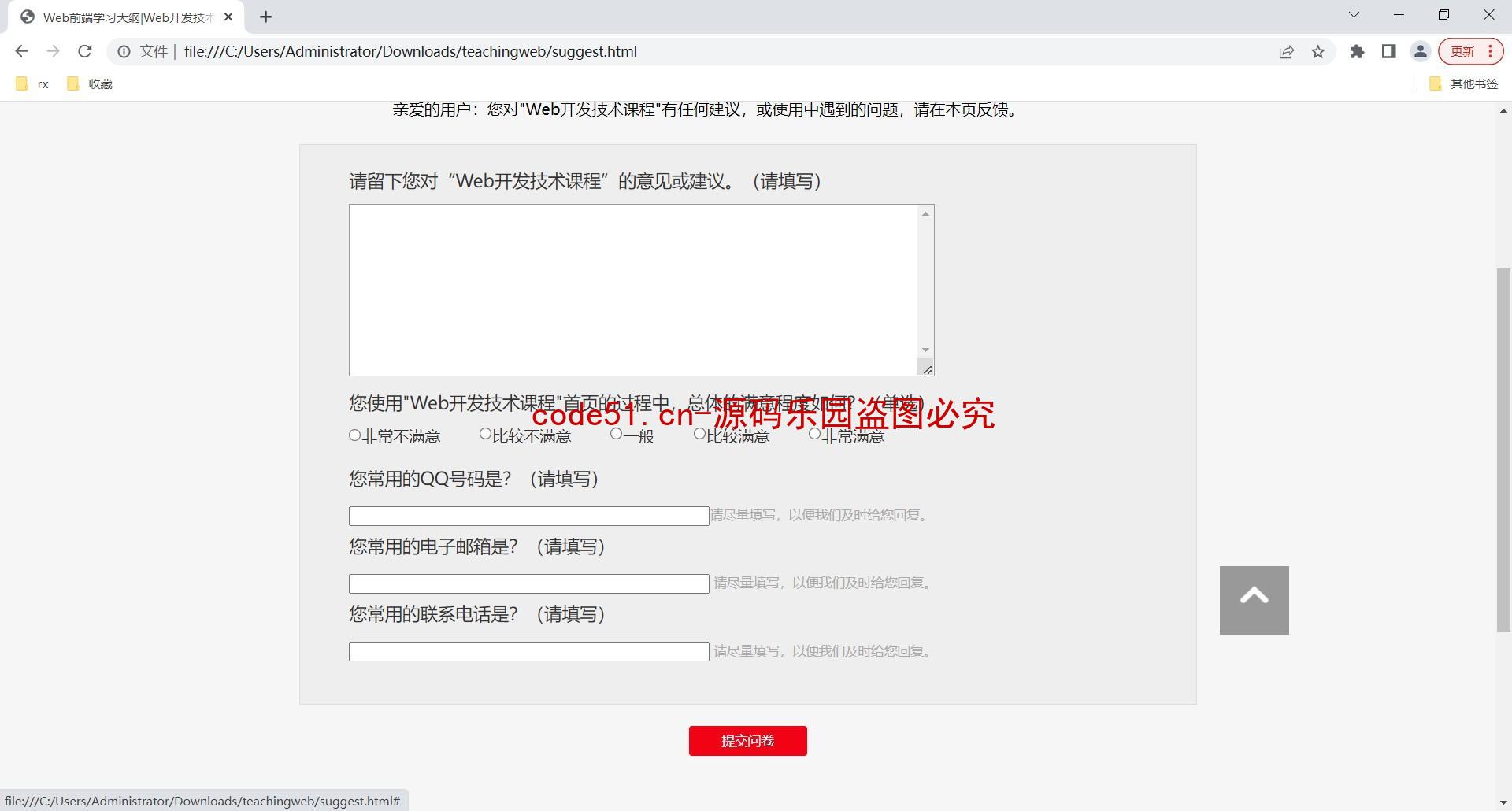Click the QQ number input field
This screenshot has height=811, width=1512.
click(x=529, y=516)
